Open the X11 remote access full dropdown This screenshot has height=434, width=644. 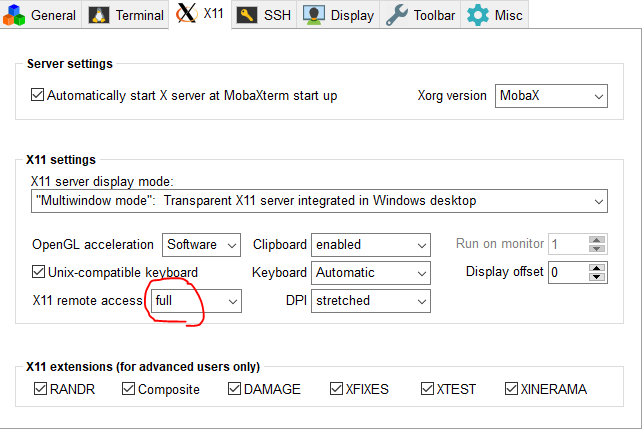tap(196, 301)
